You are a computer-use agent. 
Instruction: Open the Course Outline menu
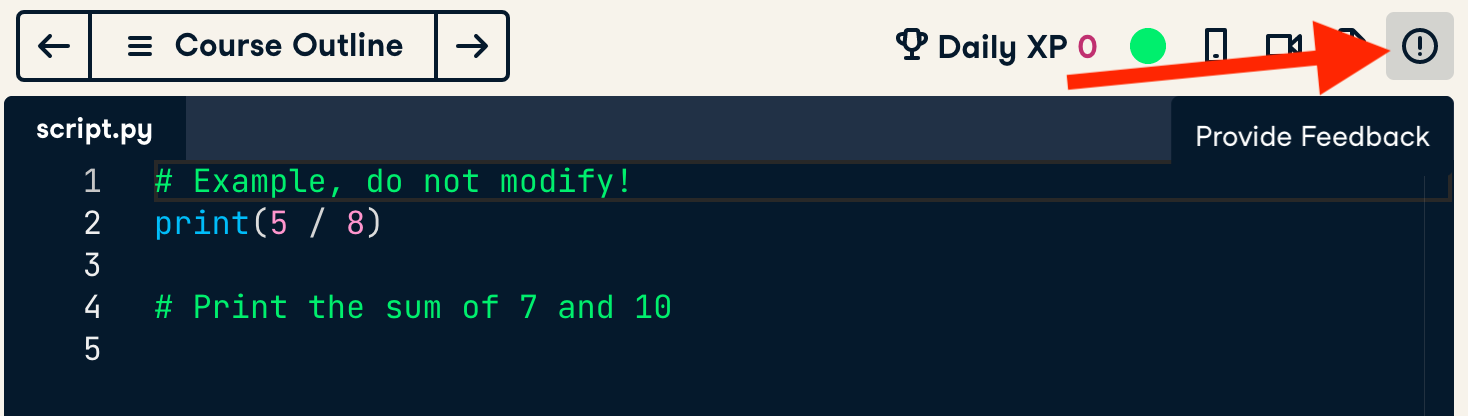[x=288, y=46]
